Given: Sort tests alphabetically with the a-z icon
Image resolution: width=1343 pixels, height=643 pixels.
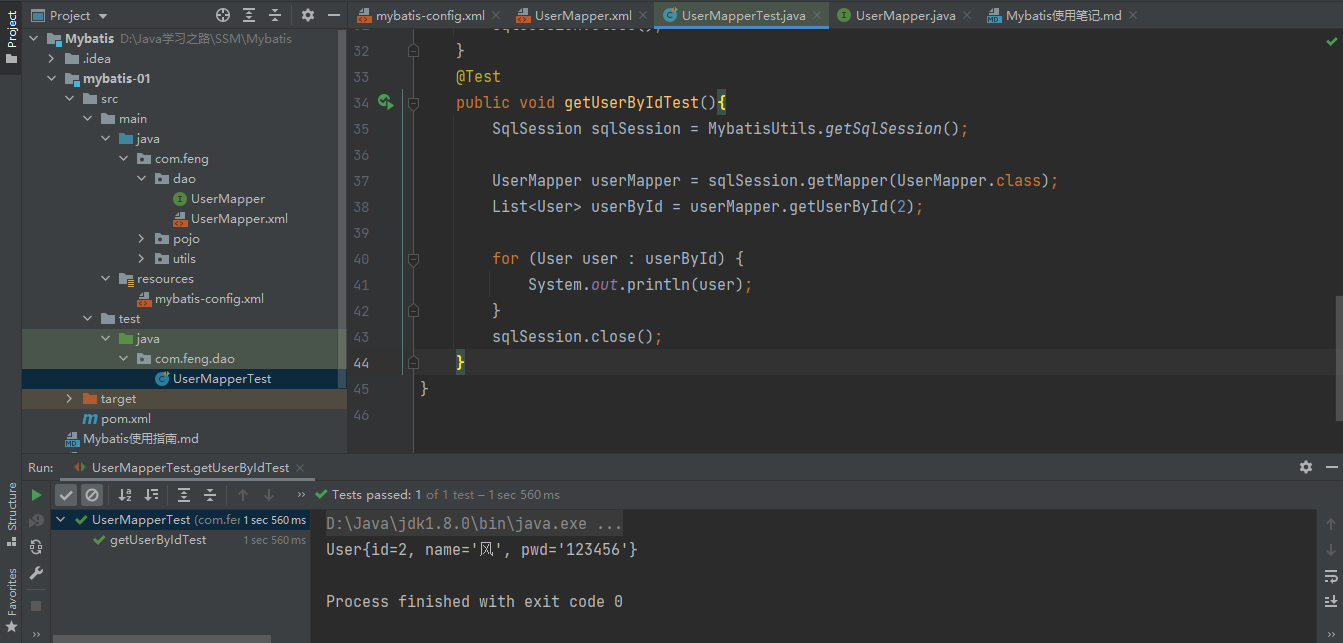Looking at the screenshot, I should point(125,494).
